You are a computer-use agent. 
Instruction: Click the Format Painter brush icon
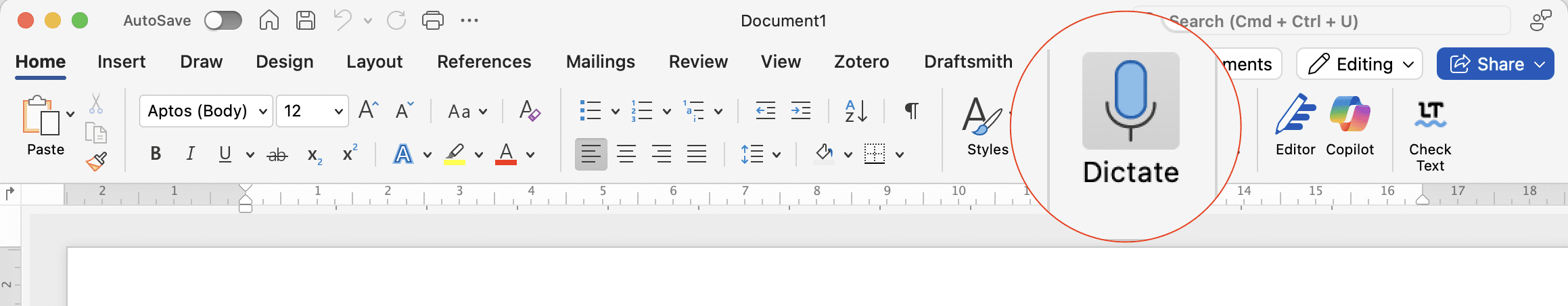pos(96,161)
